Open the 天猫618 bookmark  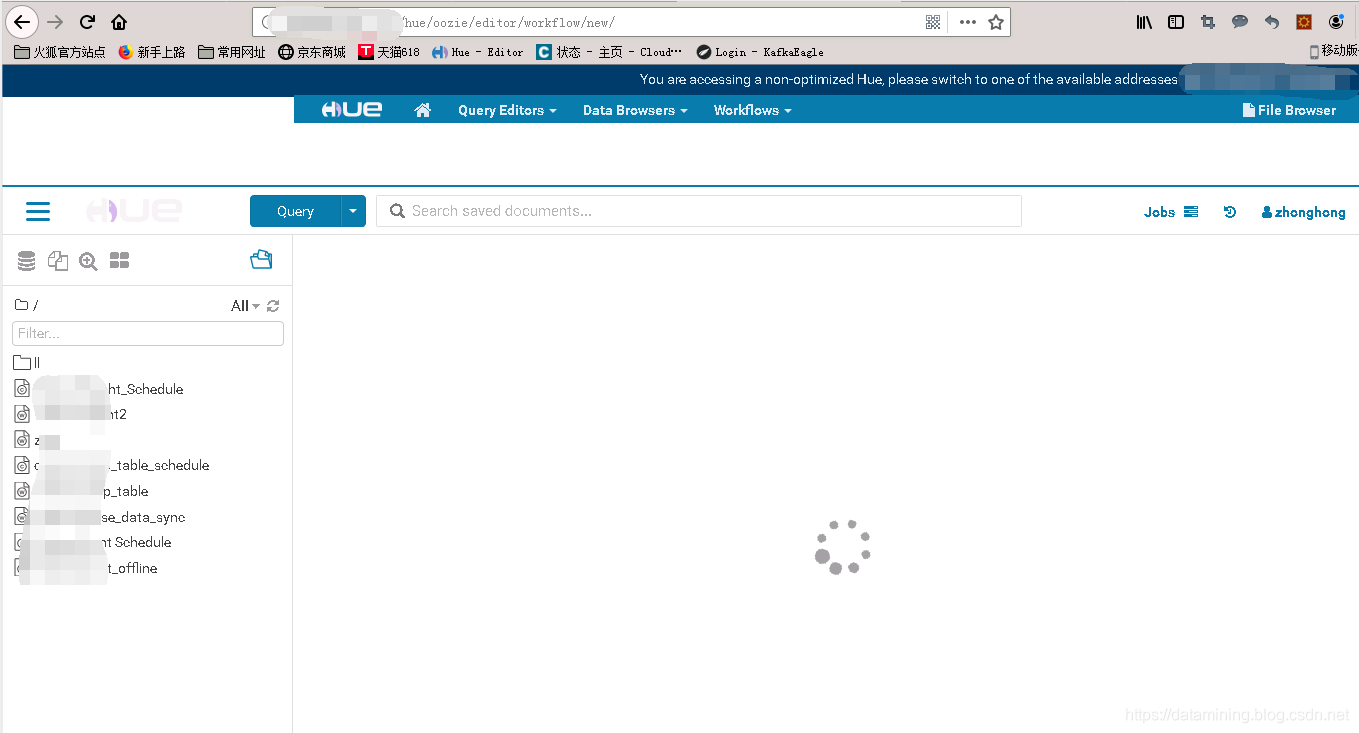[x=389, y=52]
